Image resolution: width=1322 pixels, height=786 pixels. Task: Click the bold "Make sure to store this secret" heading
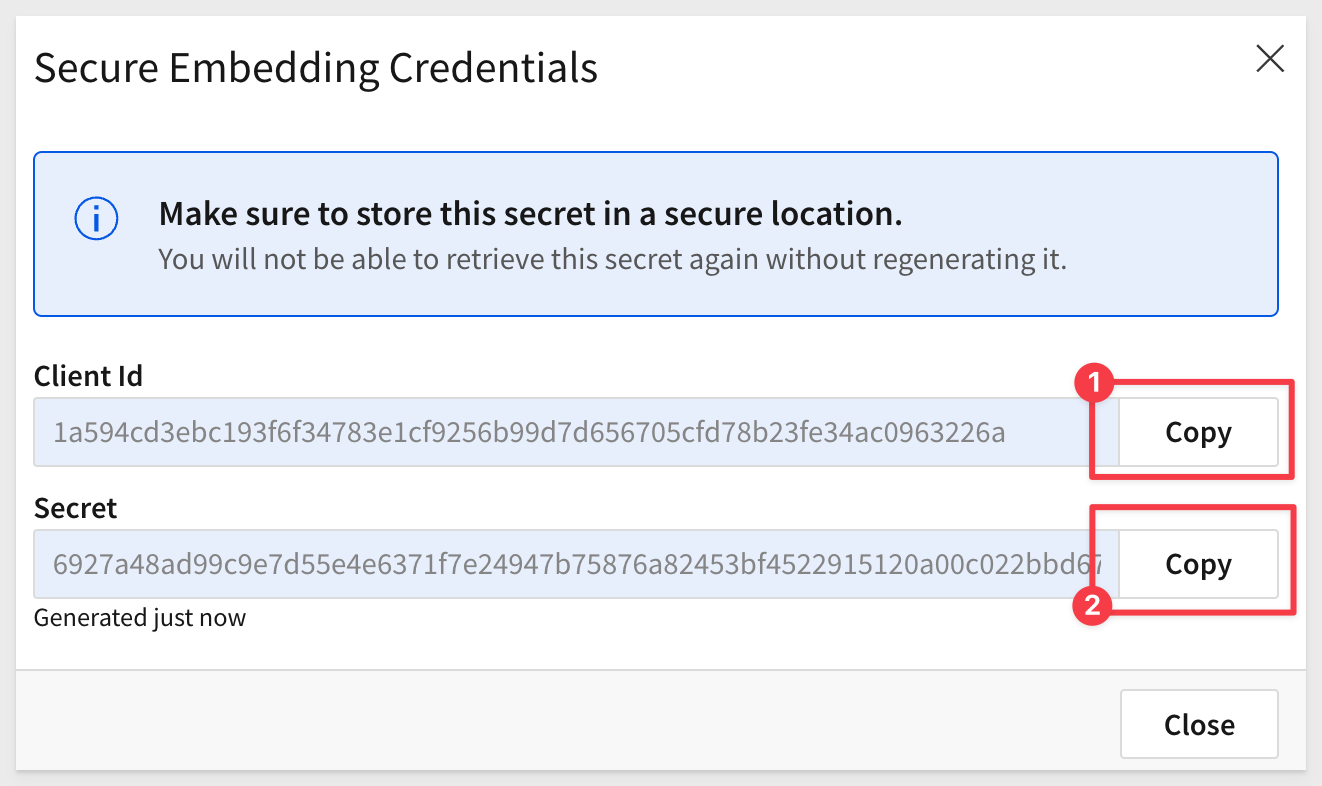click(531, 214)
